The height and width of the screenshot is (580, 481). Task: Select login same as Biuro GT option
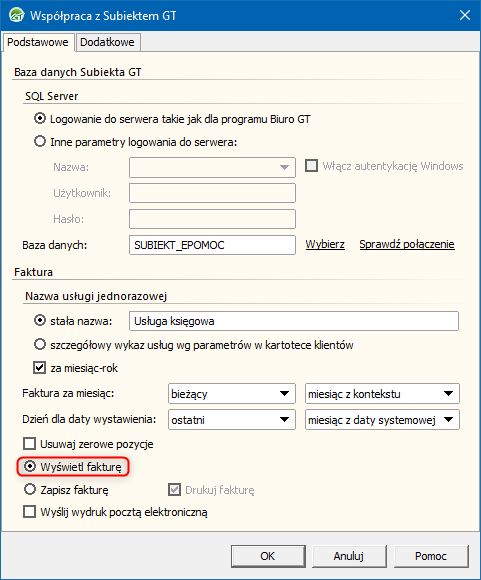click(x=40, y=119)
